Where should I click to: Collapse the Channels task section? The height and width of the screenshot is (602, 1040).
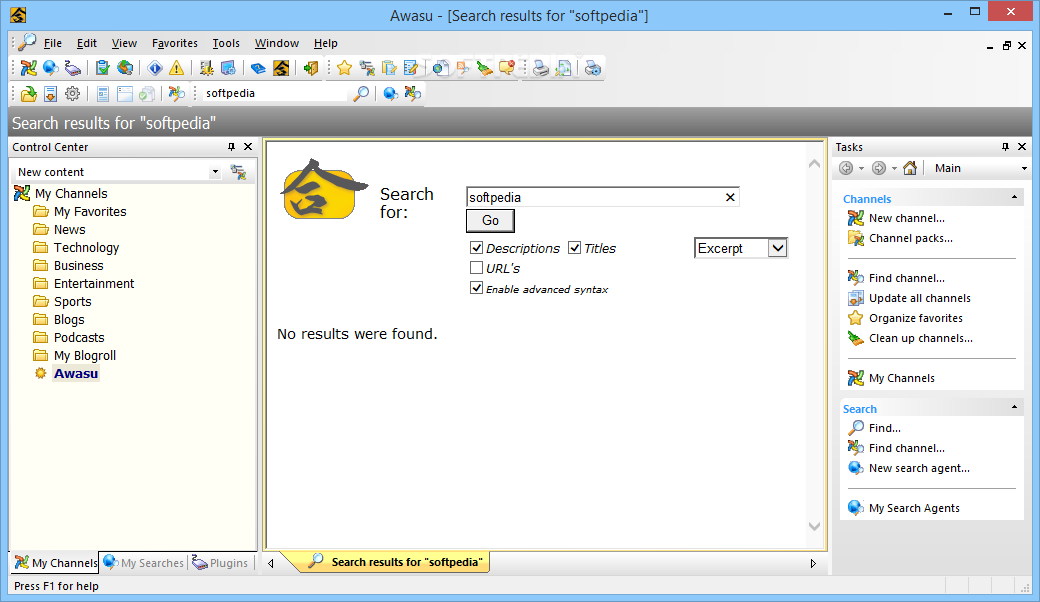click(1014, 198)
